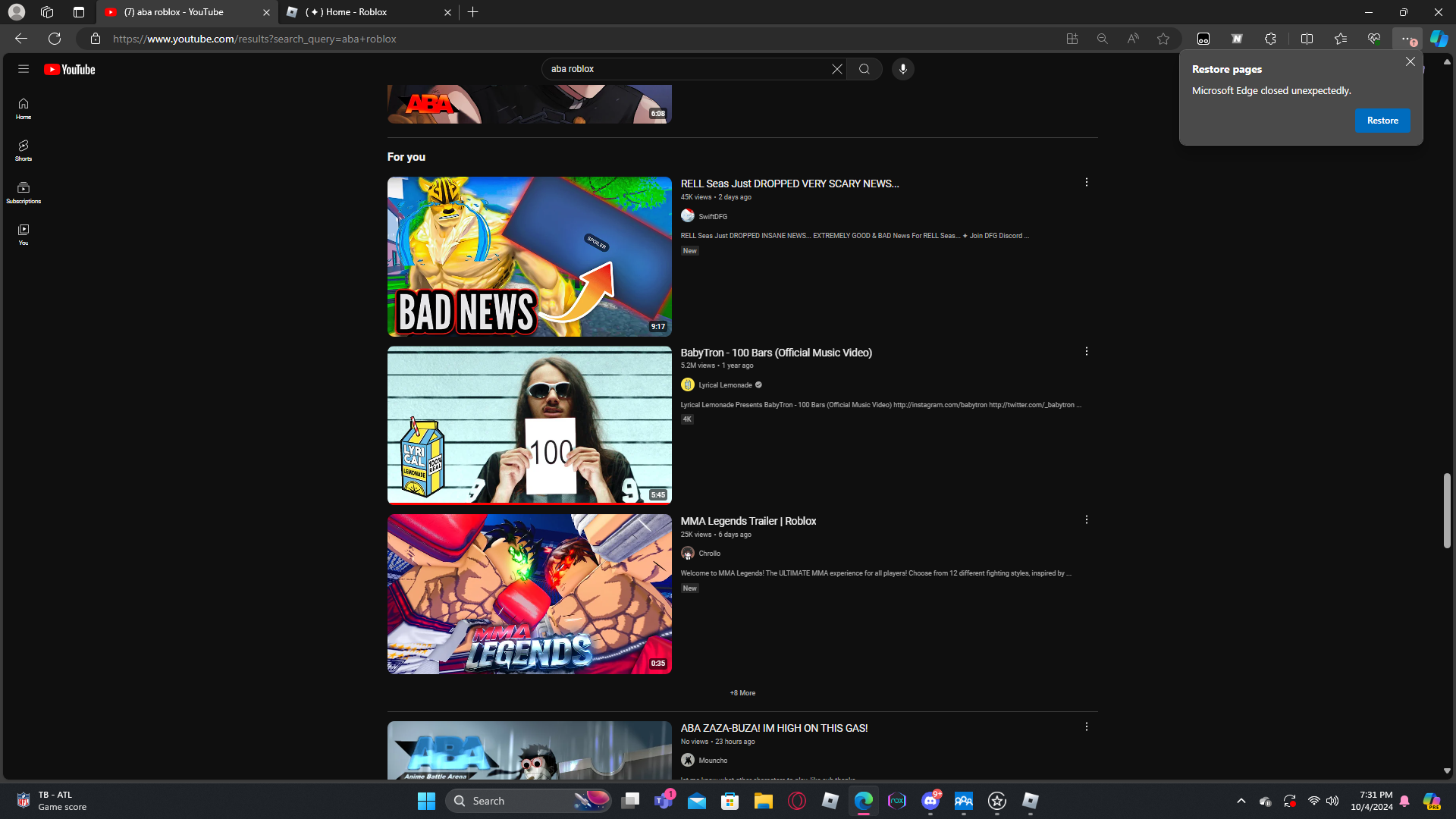Open the tab actions menu

click(79, 12)
